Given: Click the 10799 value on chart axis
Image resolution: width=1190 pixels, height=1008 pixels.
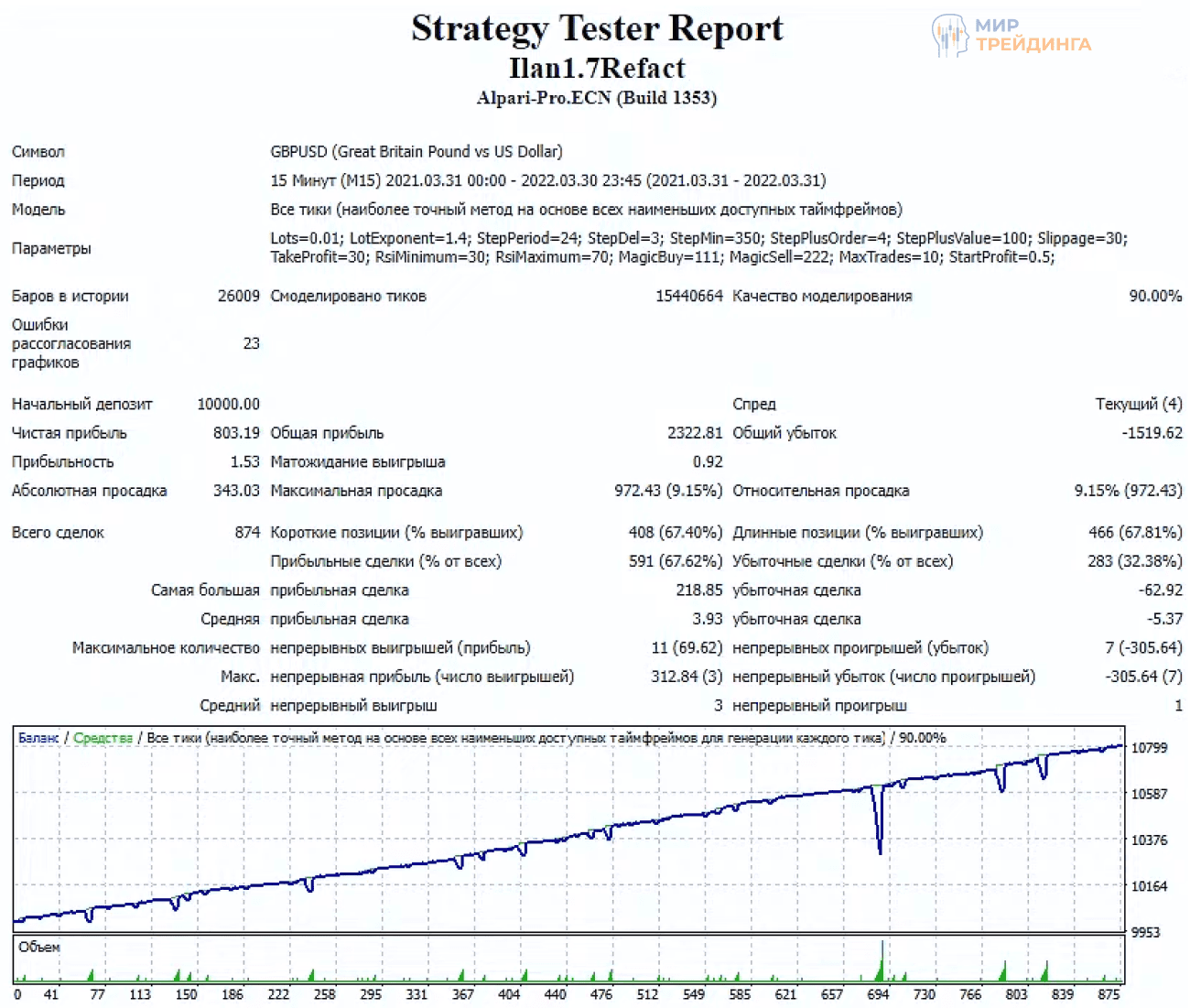Looking at the screenshot, I should coord(1149,748).
